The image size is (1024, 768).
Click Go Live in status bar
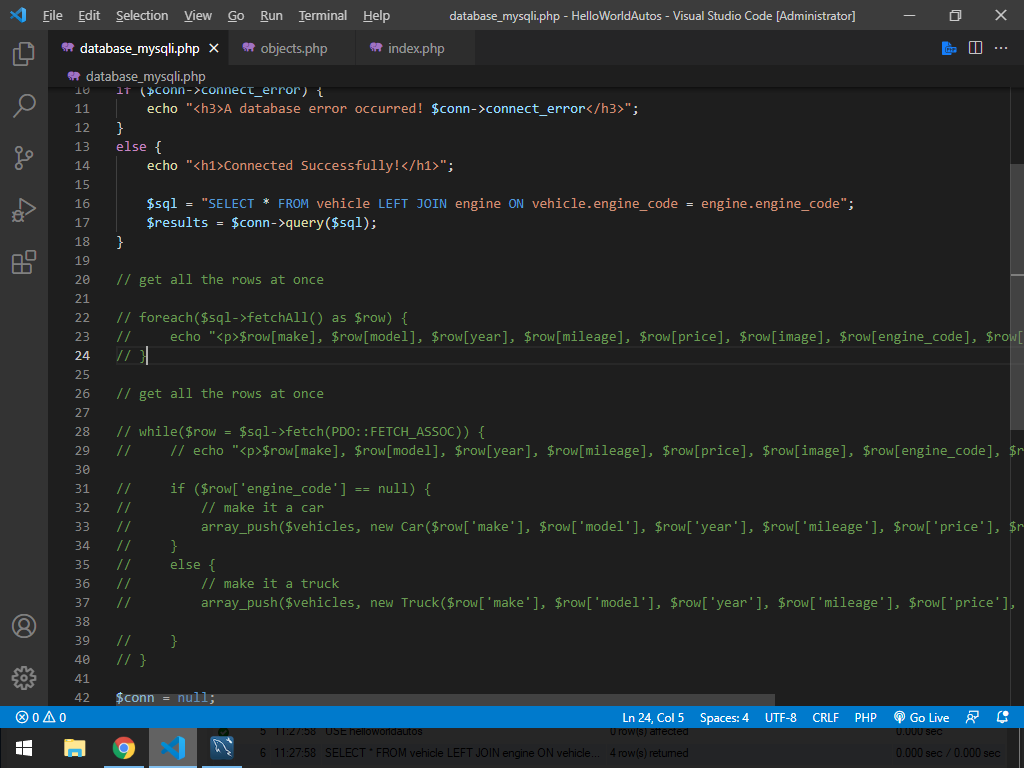[921, 717]
